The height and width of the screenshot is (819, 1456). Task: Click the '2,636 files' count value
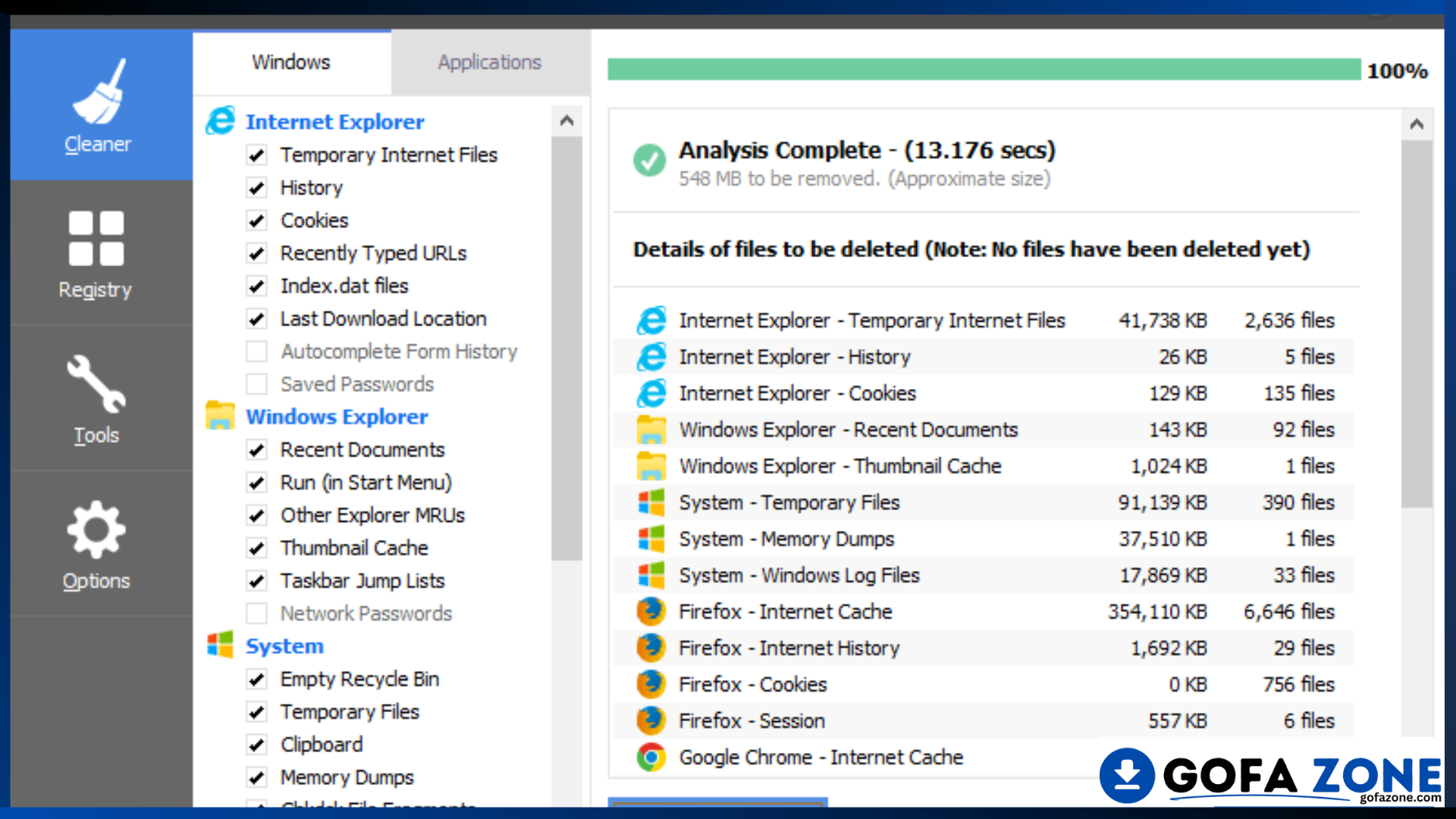(1289, 321)
